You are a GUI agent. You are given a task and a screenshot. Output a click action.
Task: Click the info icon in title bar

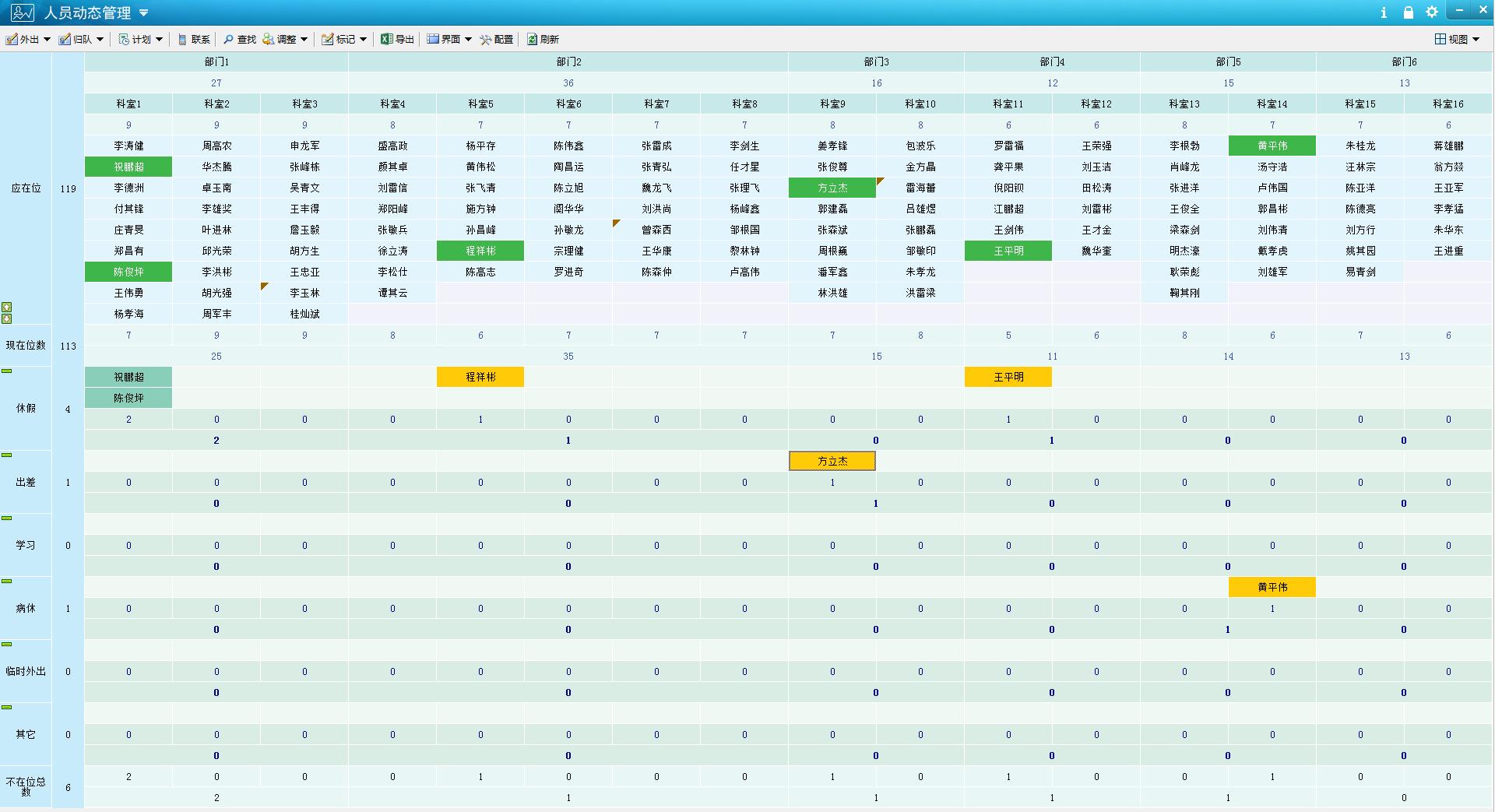pos(1384,12)
